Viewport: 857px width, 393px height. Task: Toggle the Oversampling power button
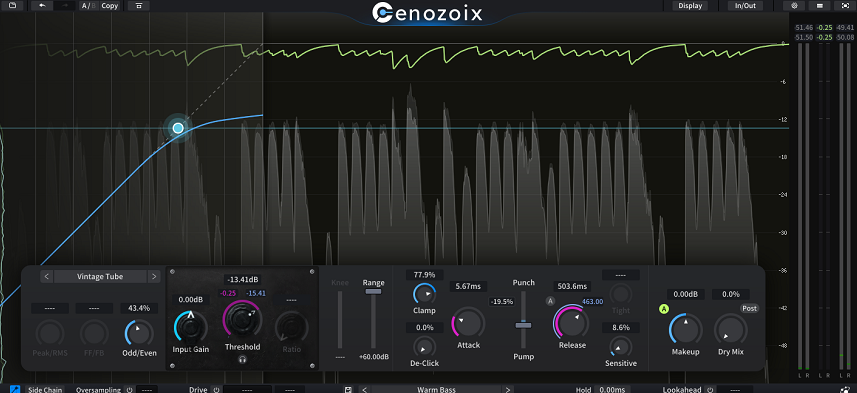click(130, 390)
